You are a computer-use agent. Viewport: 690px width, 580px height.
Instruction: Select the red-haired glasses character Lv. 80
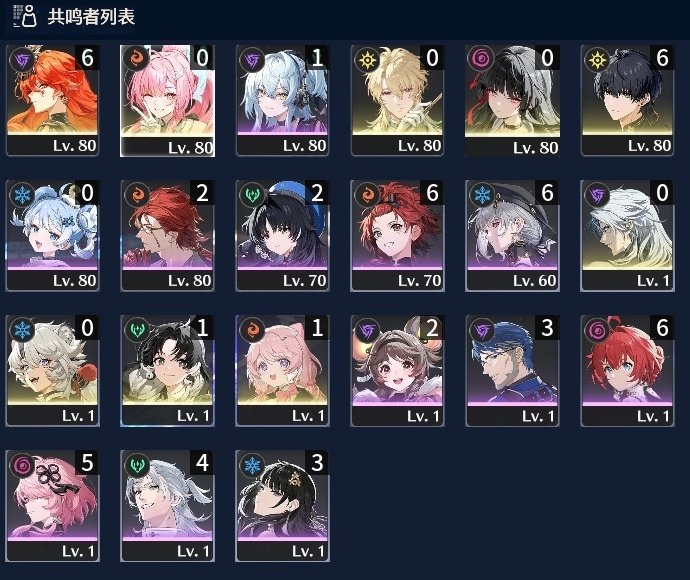coord(168,235)
